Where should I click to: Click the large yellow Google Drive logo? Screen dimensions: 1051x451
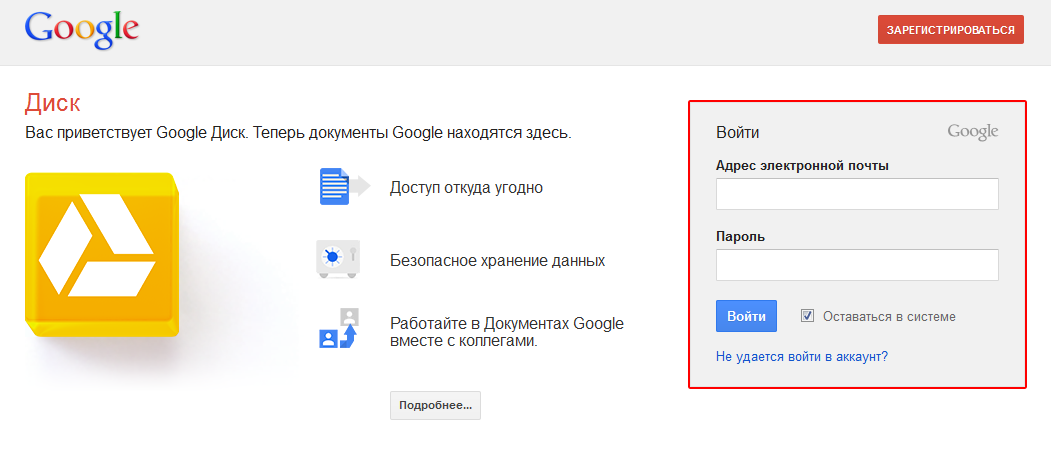pos(102,255)
